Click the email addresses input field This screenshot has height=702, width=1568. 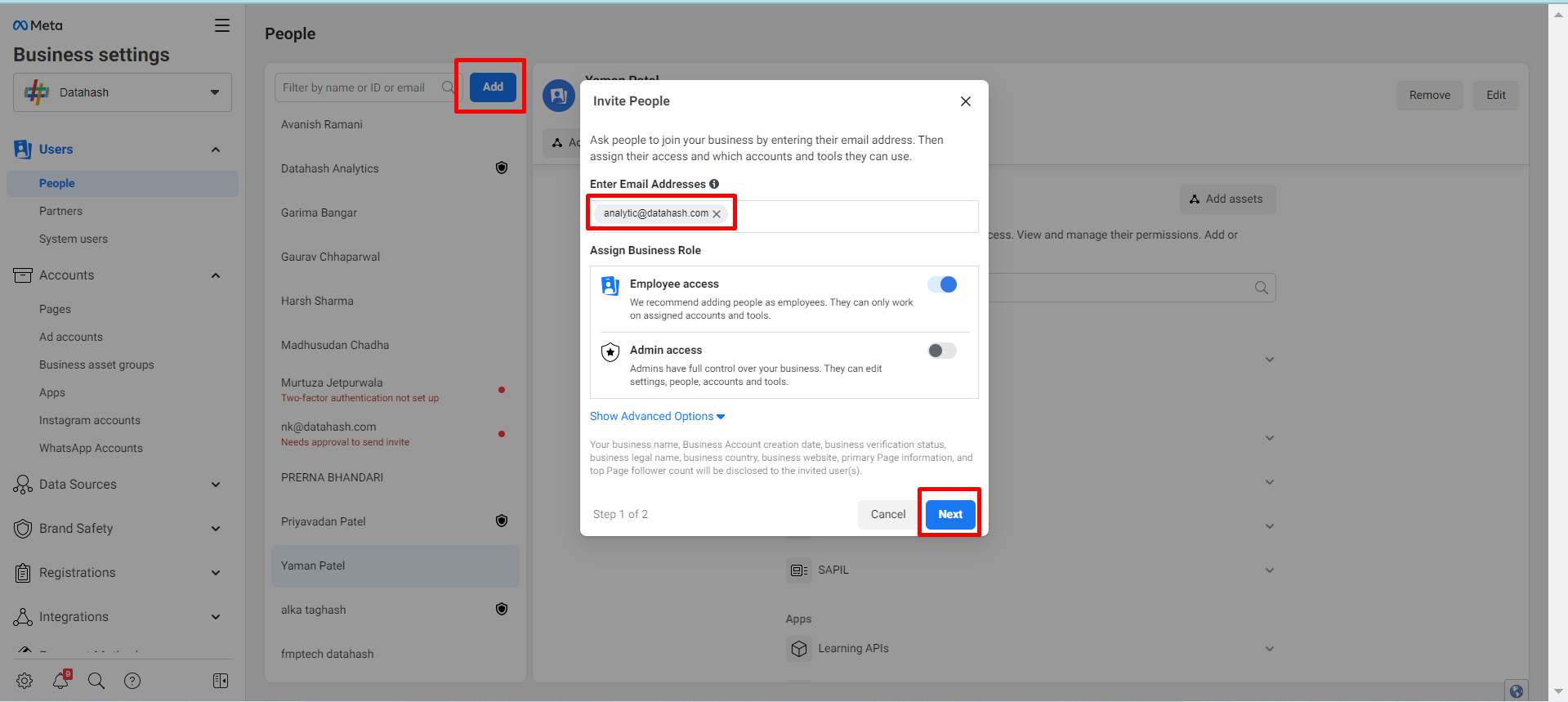[784, 216]
